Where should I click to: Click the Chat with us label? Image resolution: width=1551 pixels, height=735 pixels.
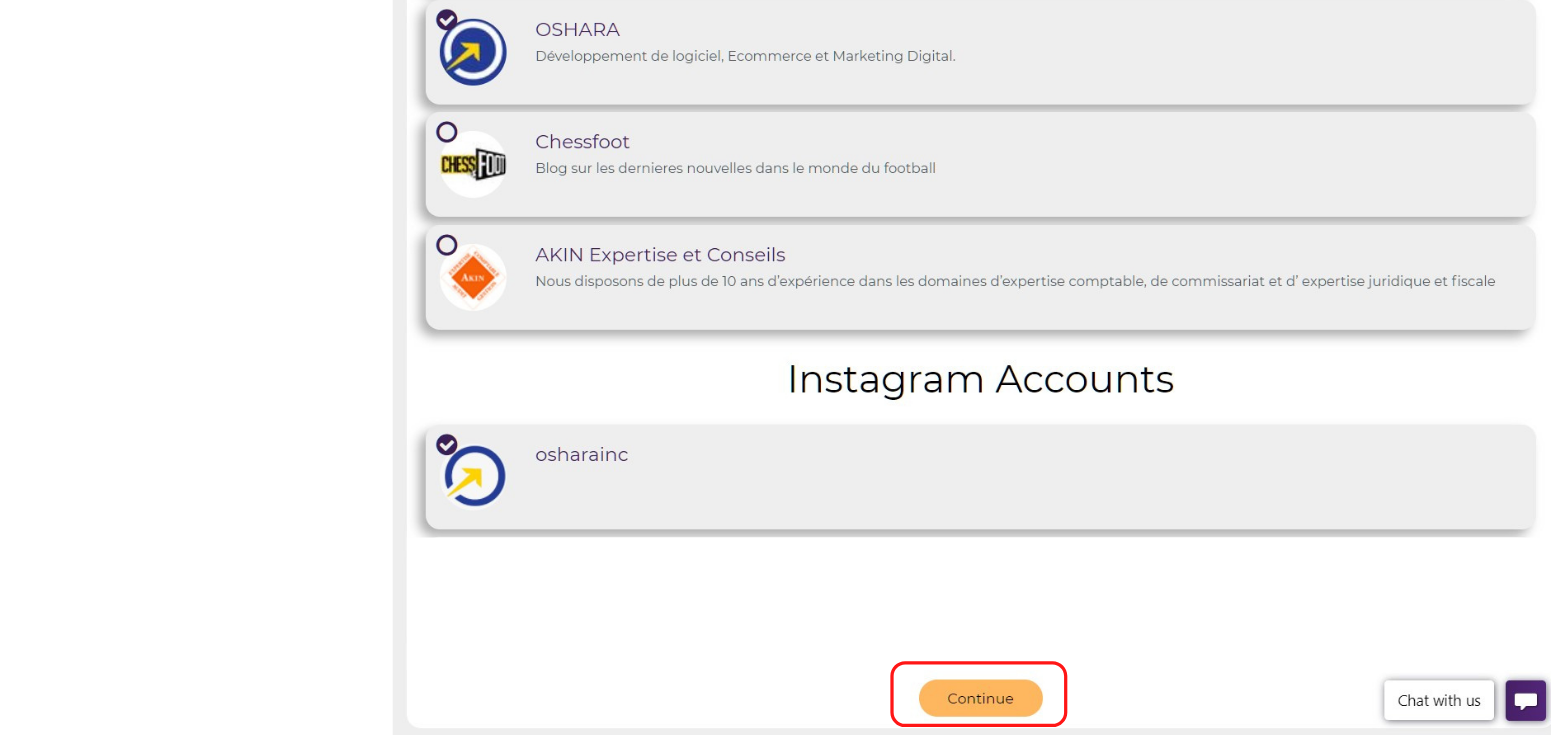coord(1439,700)
